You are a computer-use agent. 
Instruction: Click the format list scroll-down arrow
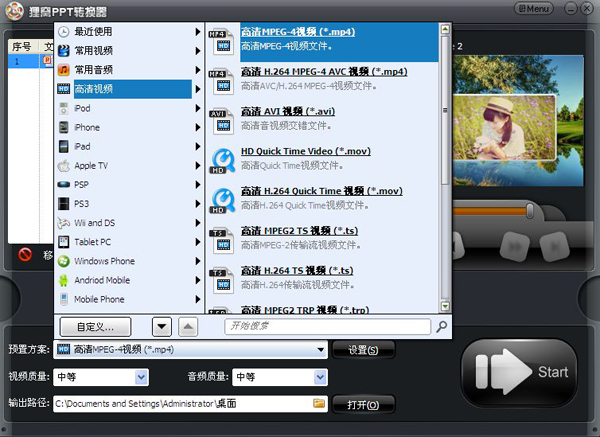tap(445, 306)
